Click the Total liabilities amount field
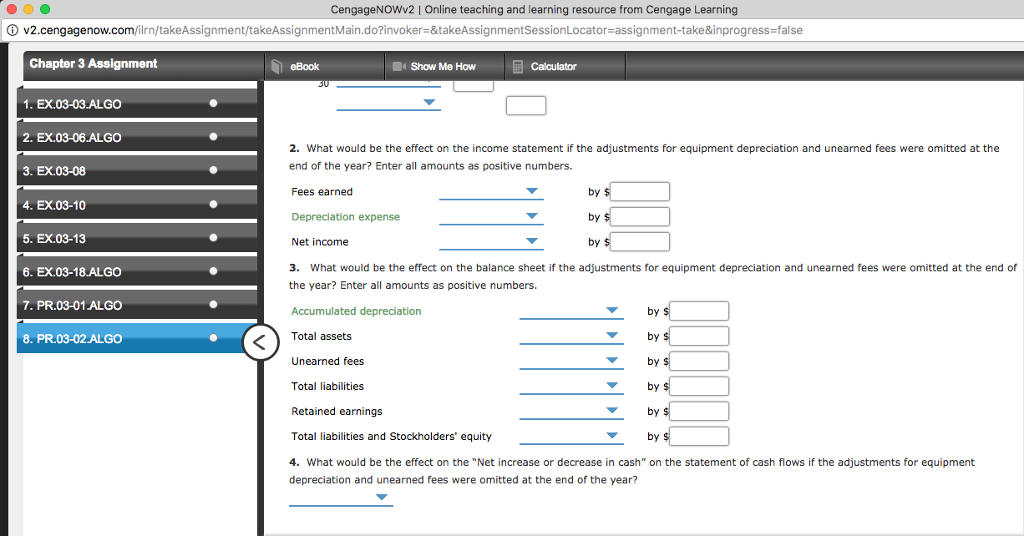The height and width of the screenshot is (536, 1024). coord(699,386)
